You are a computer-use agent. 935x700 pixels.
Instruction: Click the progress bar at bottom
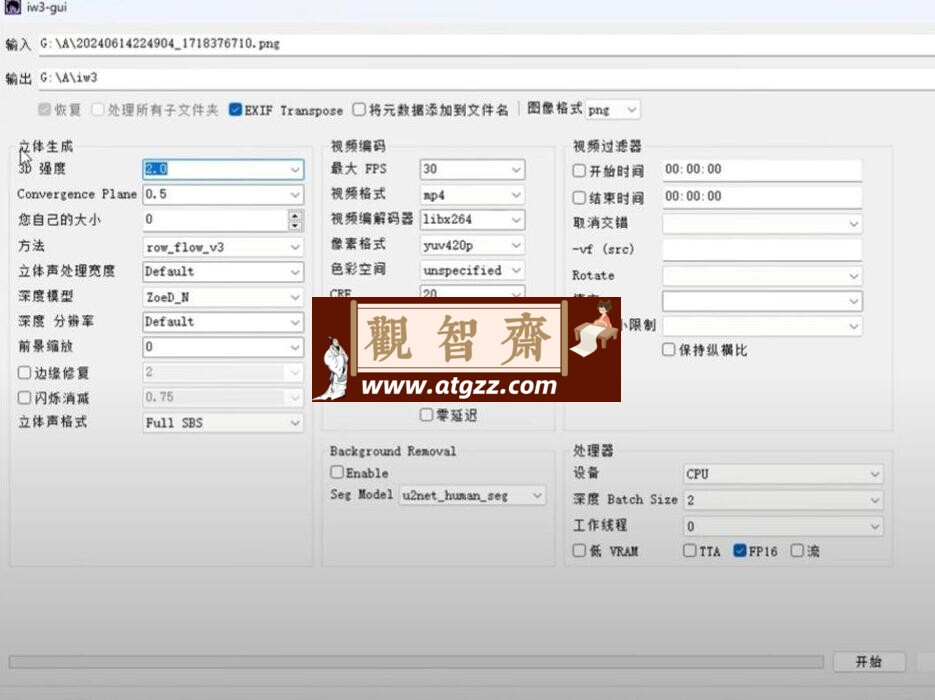tap(416, 662)
